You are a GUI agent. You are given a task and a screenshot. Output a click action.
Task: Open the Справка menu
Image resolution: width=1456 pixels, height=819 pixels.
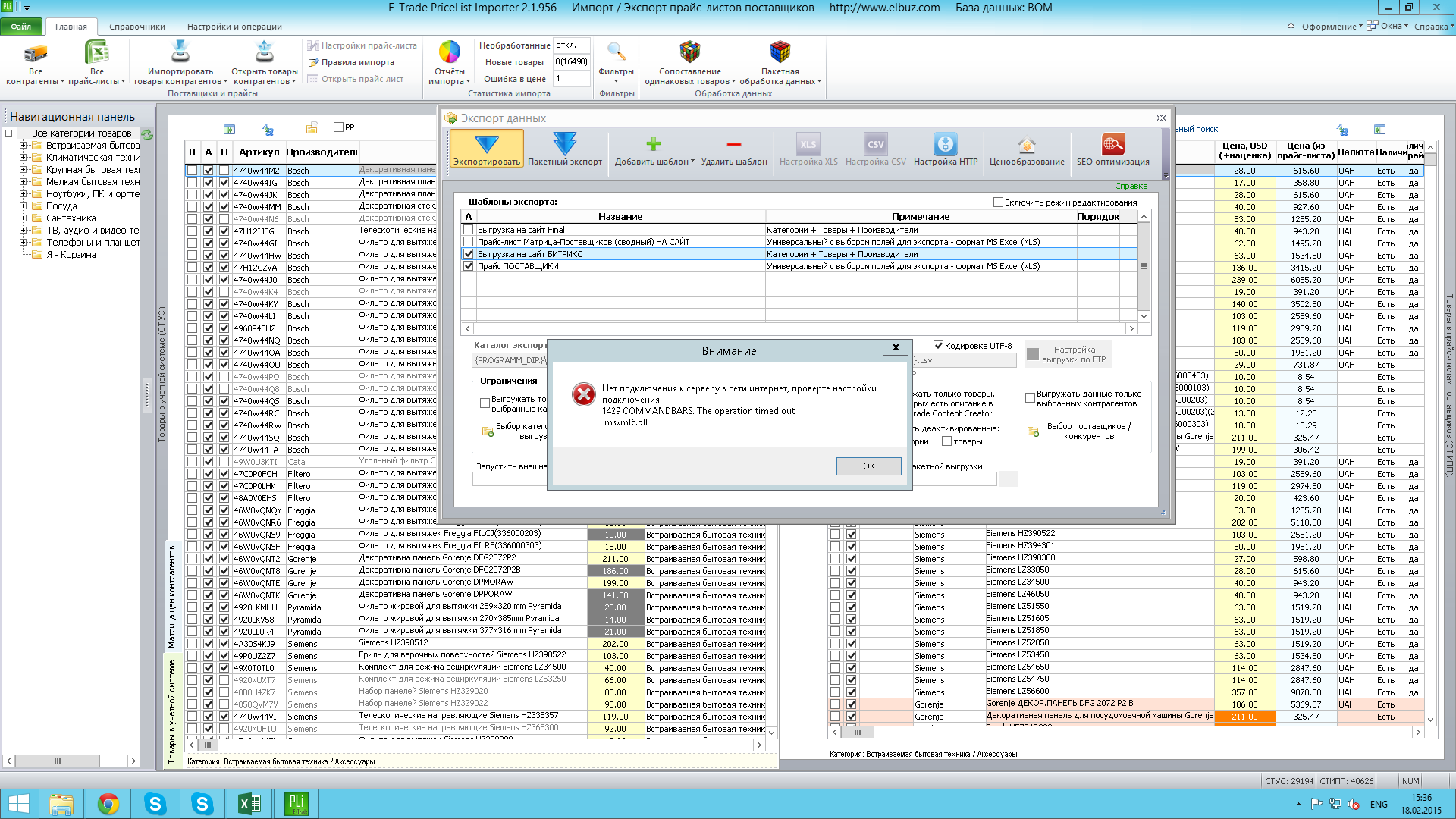[1433, 27]
